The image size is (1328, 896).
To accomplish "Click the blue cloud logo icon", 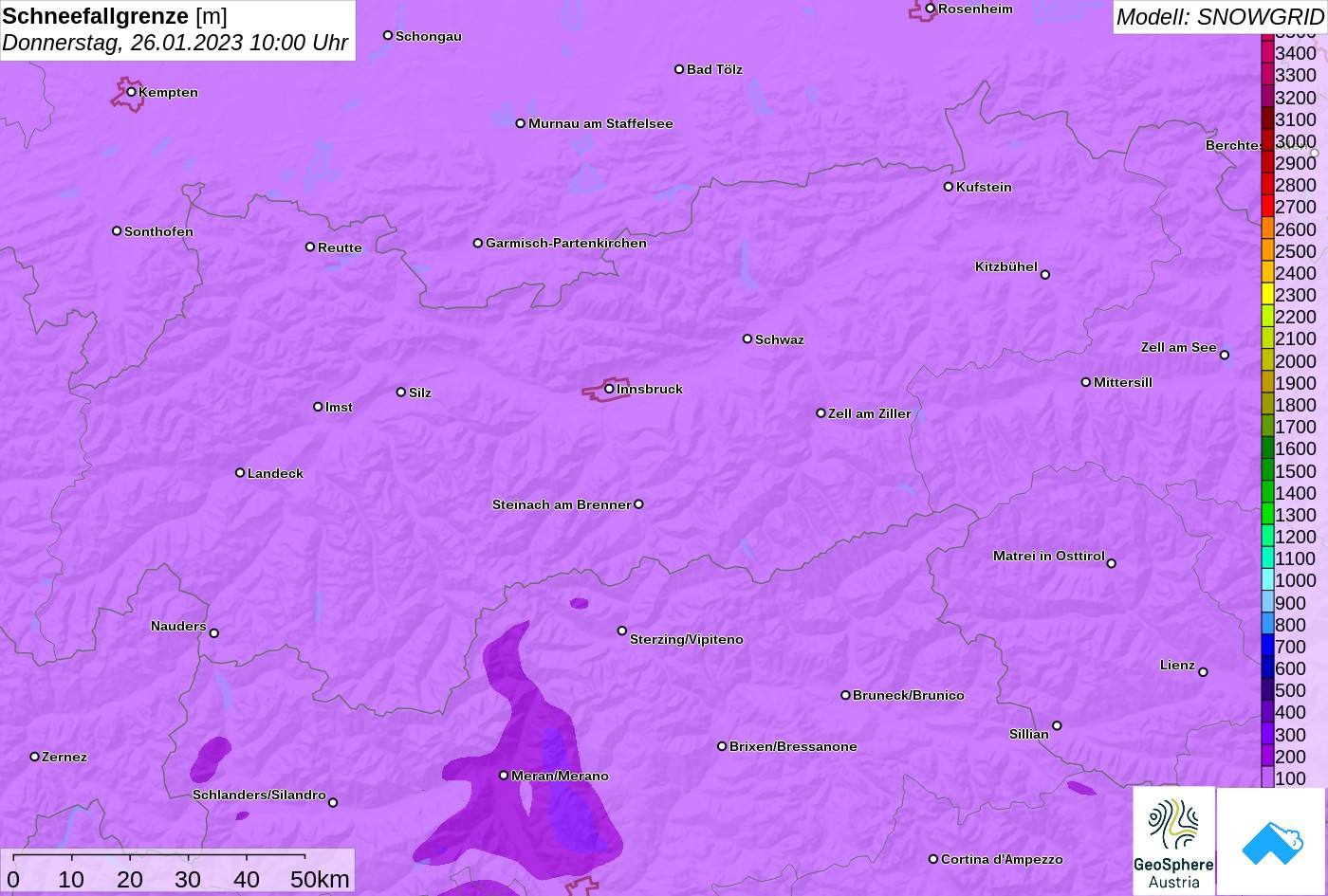I will (1271, 841).
